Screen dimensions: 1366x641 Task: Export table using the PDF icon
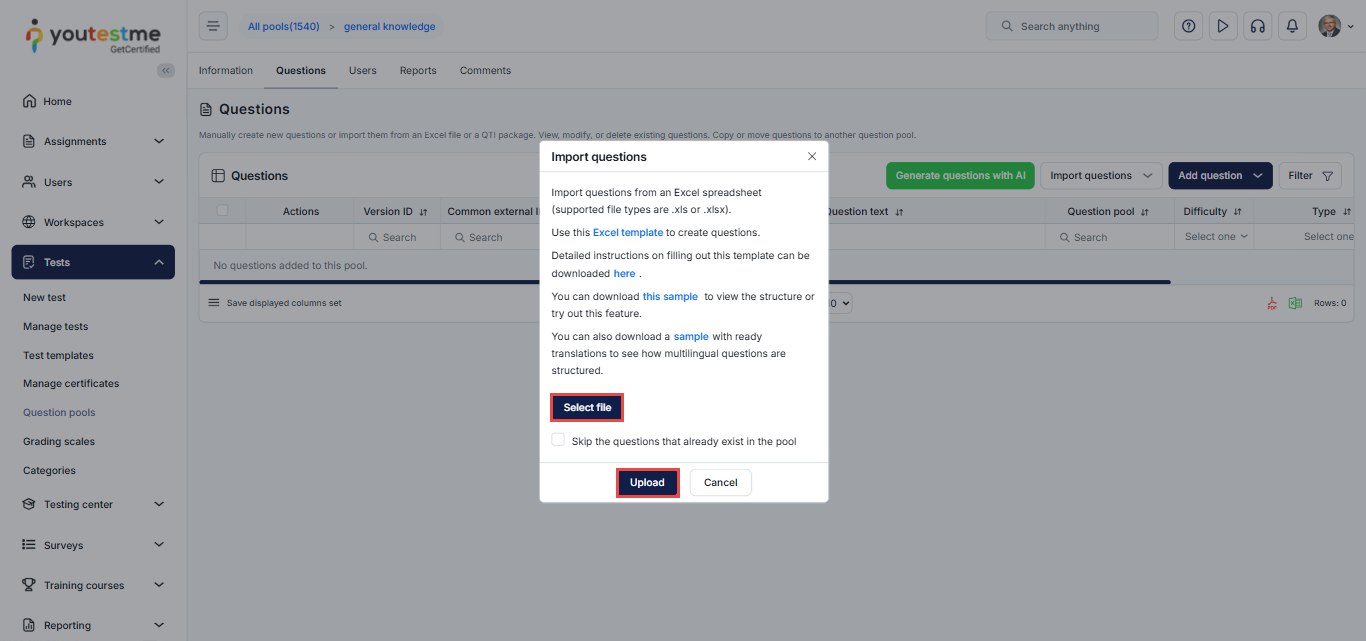(1272, 303)
